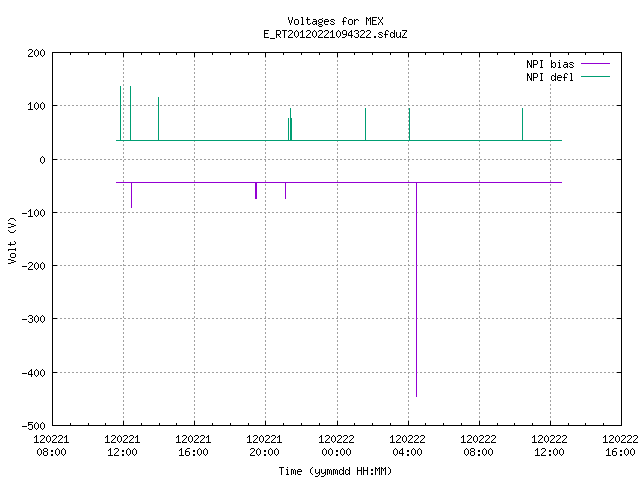Click the y-axis tick label -500
This screenshot has height=480, width=640.
pyautogui.click(x=33, y=426)
